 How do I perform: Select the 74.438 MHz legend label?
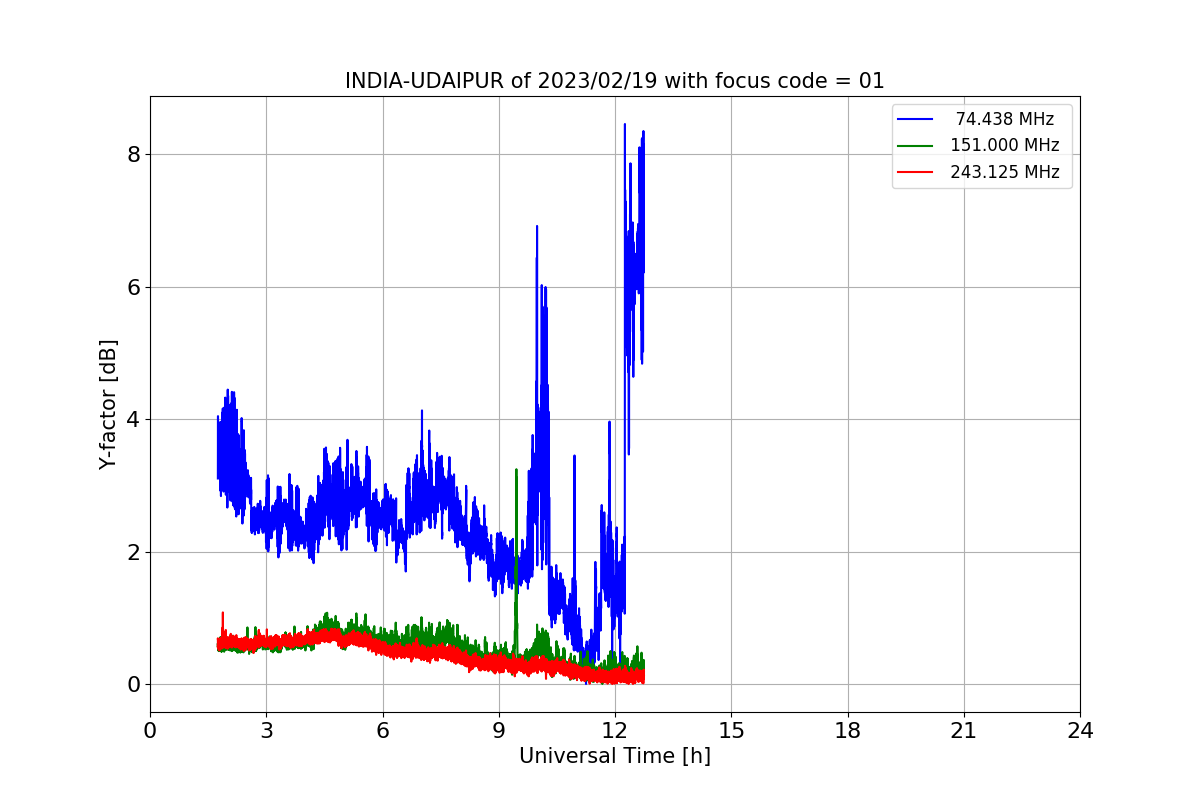pyautogui.click(x=1005, y=119)
